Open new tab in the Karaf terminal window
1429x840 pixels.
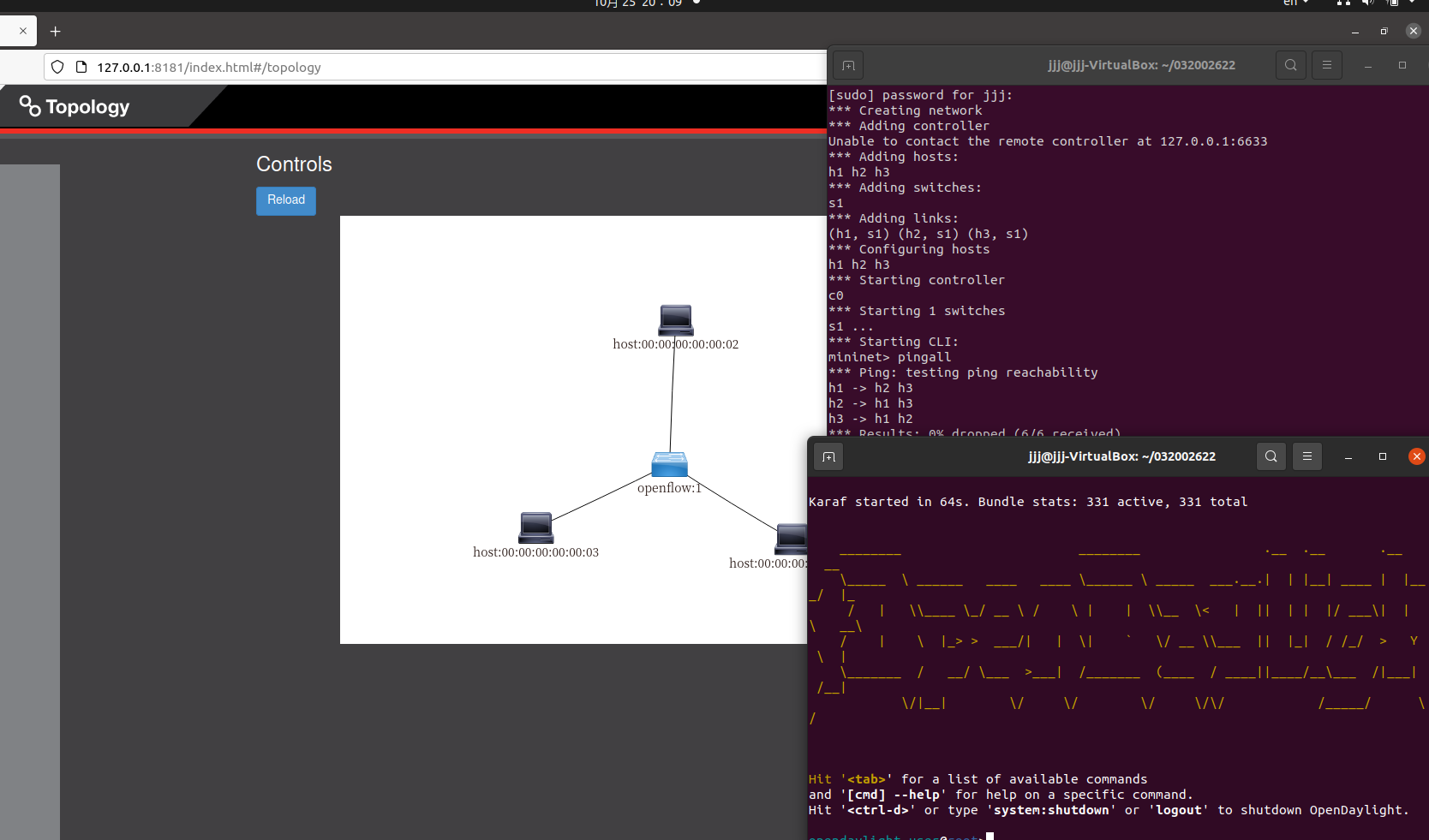828,456
